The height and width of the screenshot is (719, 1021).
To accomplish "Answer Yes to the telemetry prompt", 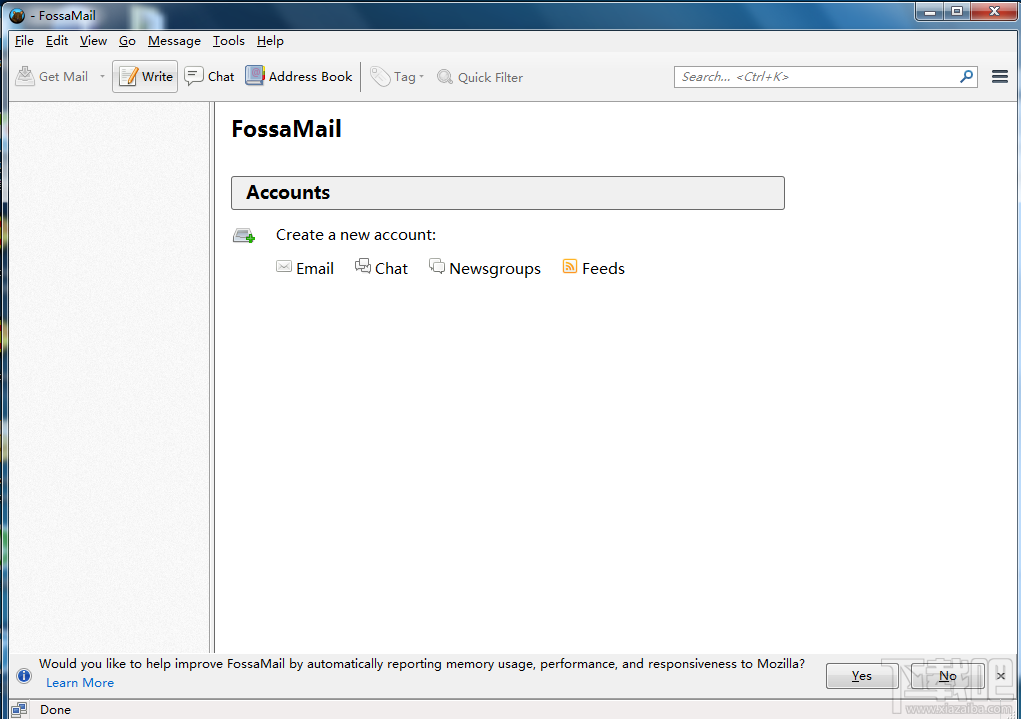I will coord(862,676).
